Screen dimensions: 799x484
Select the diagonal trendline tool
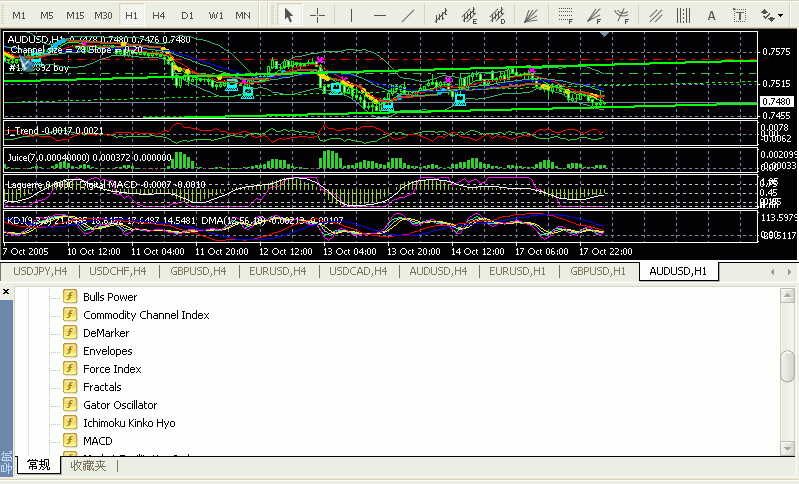407,15
